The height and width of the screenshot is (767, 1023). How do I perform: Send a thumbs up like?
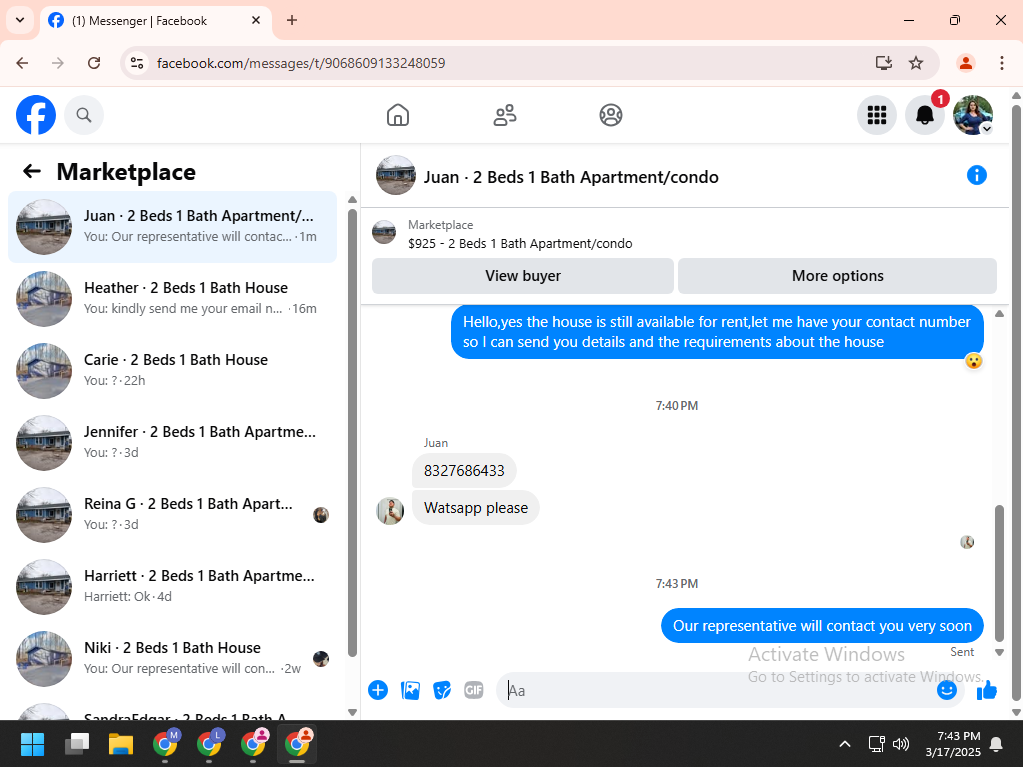(986, 690)
